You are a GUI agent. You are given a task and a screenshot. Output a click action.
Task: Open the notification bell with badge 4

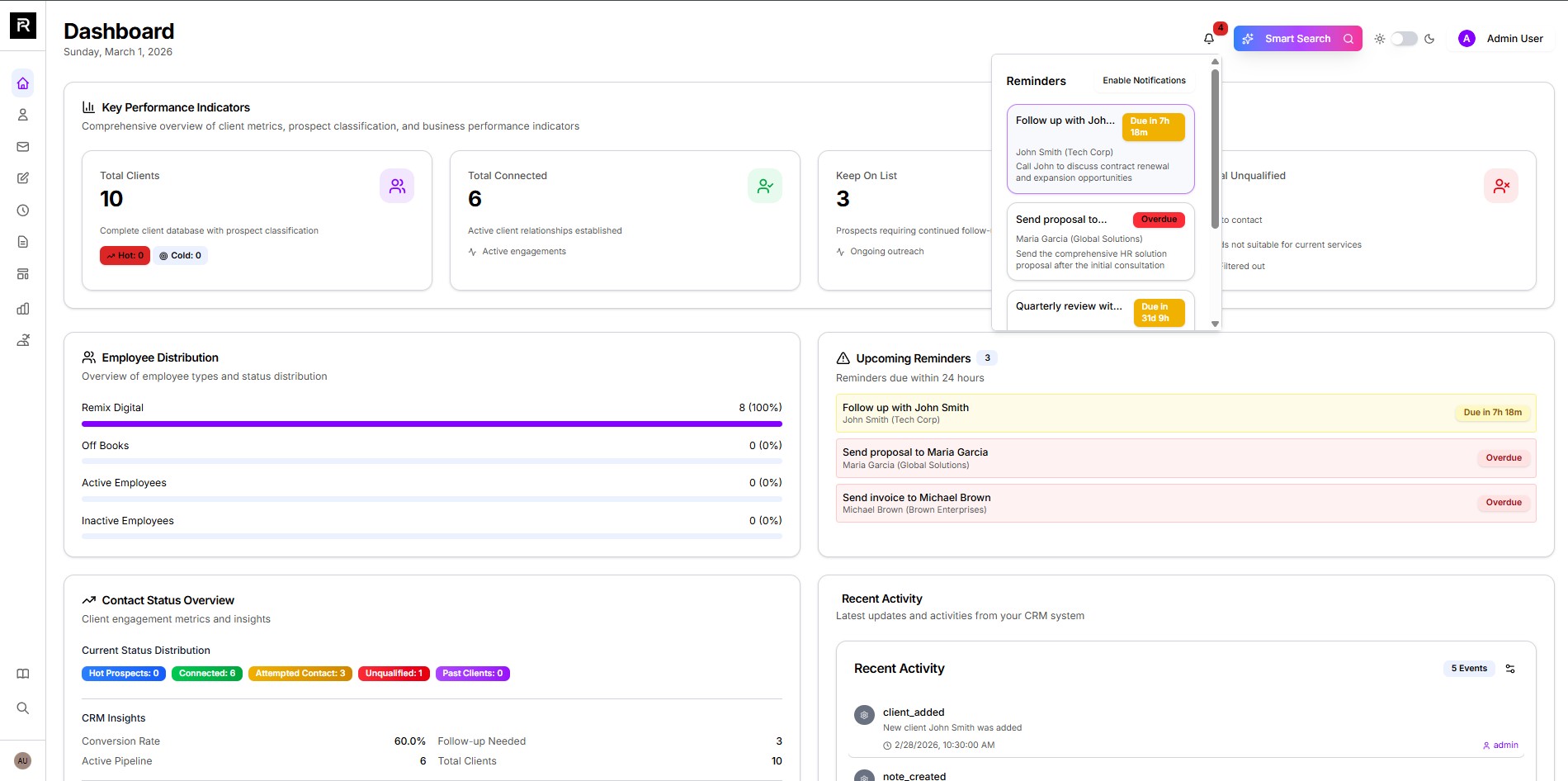coord(1207,38)
